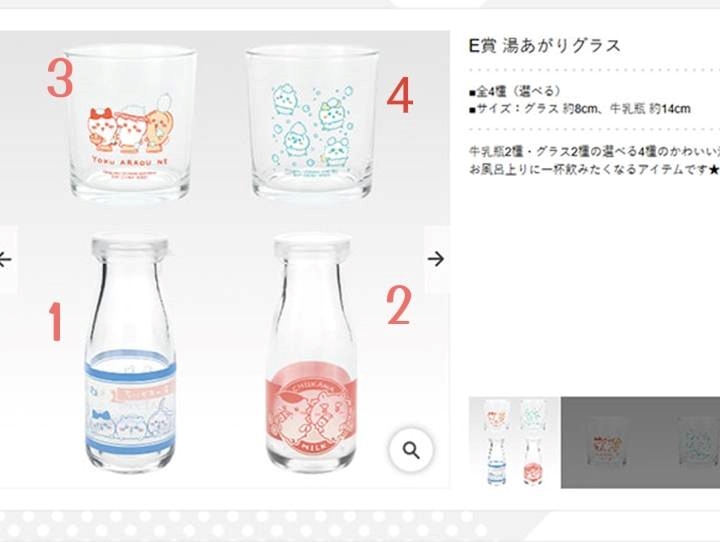This screenshot has width=720, height=542.
Task: Select the dimmed two-glasses thumbnail
Action: (x=640, y=442)
